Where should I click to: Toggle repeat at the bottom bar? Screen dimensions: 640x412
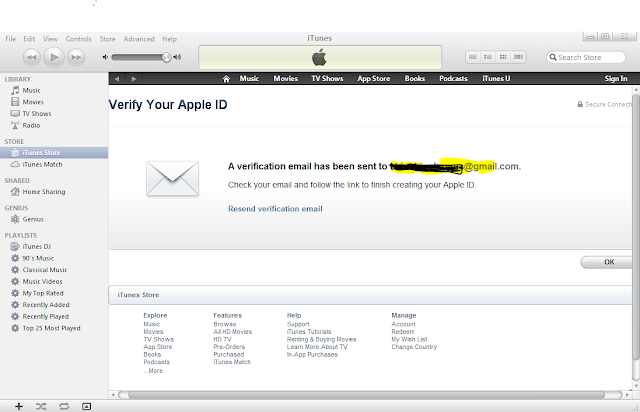pos(64,406)
